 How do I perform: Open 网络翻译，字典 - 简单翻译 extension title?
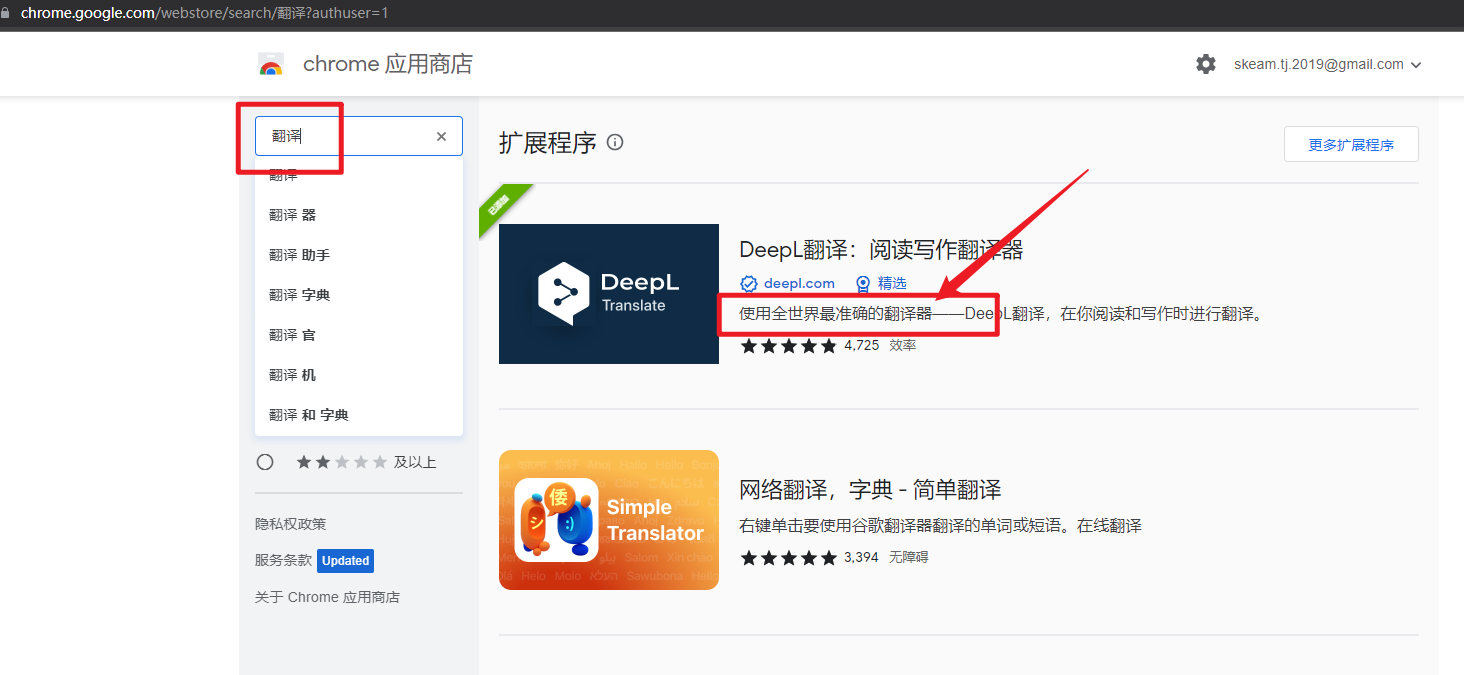[870, 490]
